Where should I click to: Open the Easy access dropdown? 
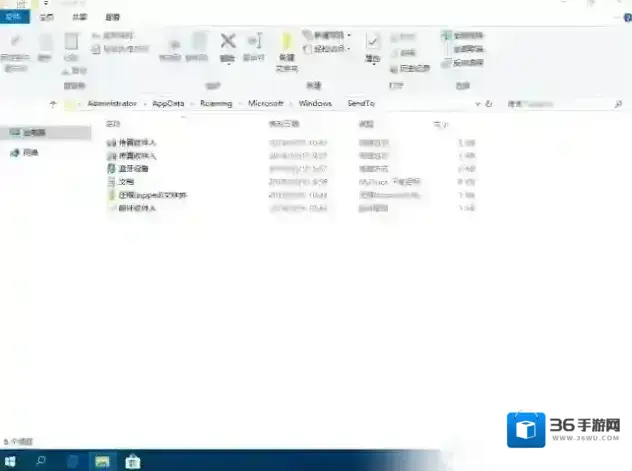pos(327,49)
